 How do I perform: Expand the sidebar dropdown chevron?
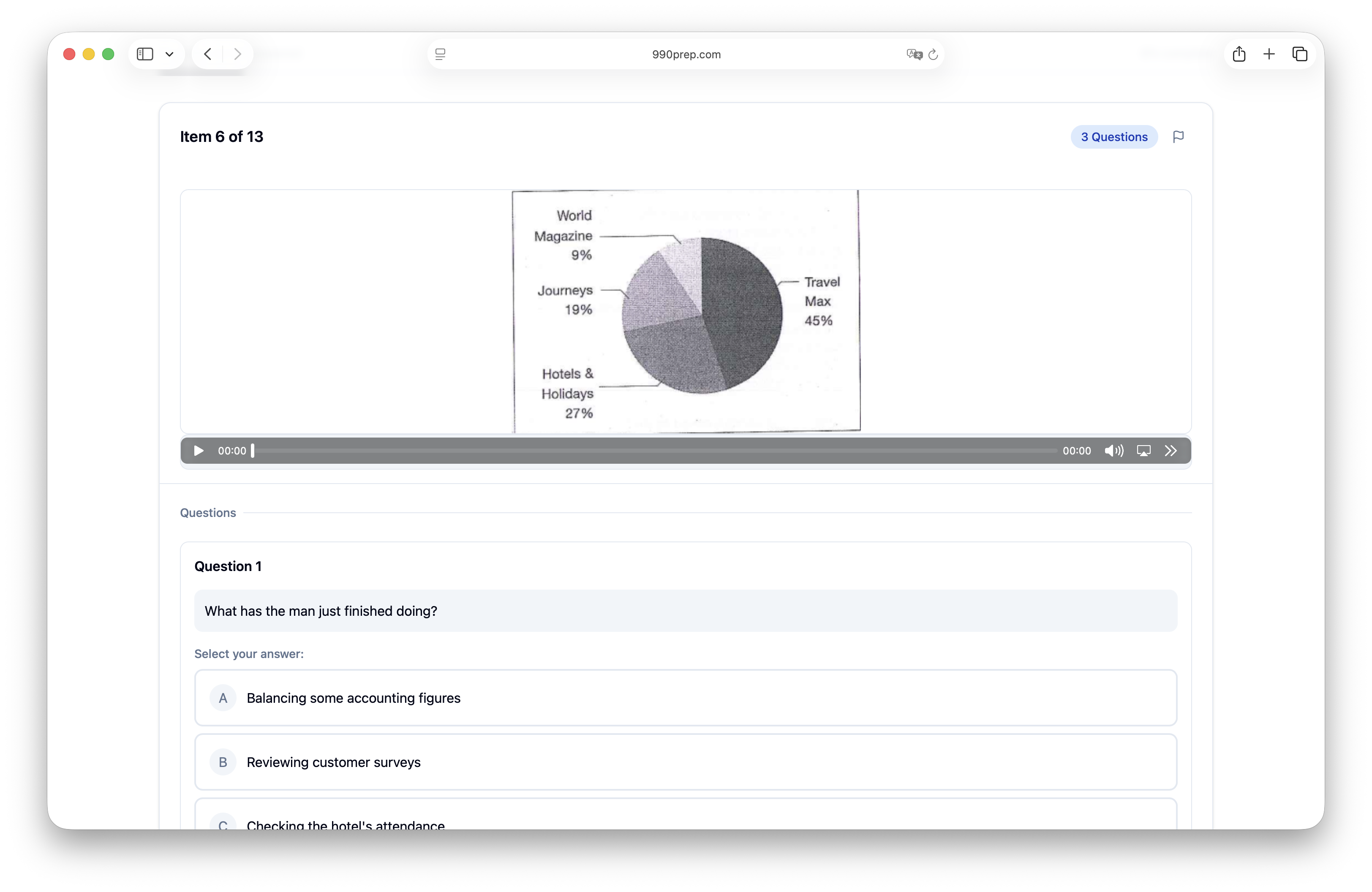(x=169, y=54)
